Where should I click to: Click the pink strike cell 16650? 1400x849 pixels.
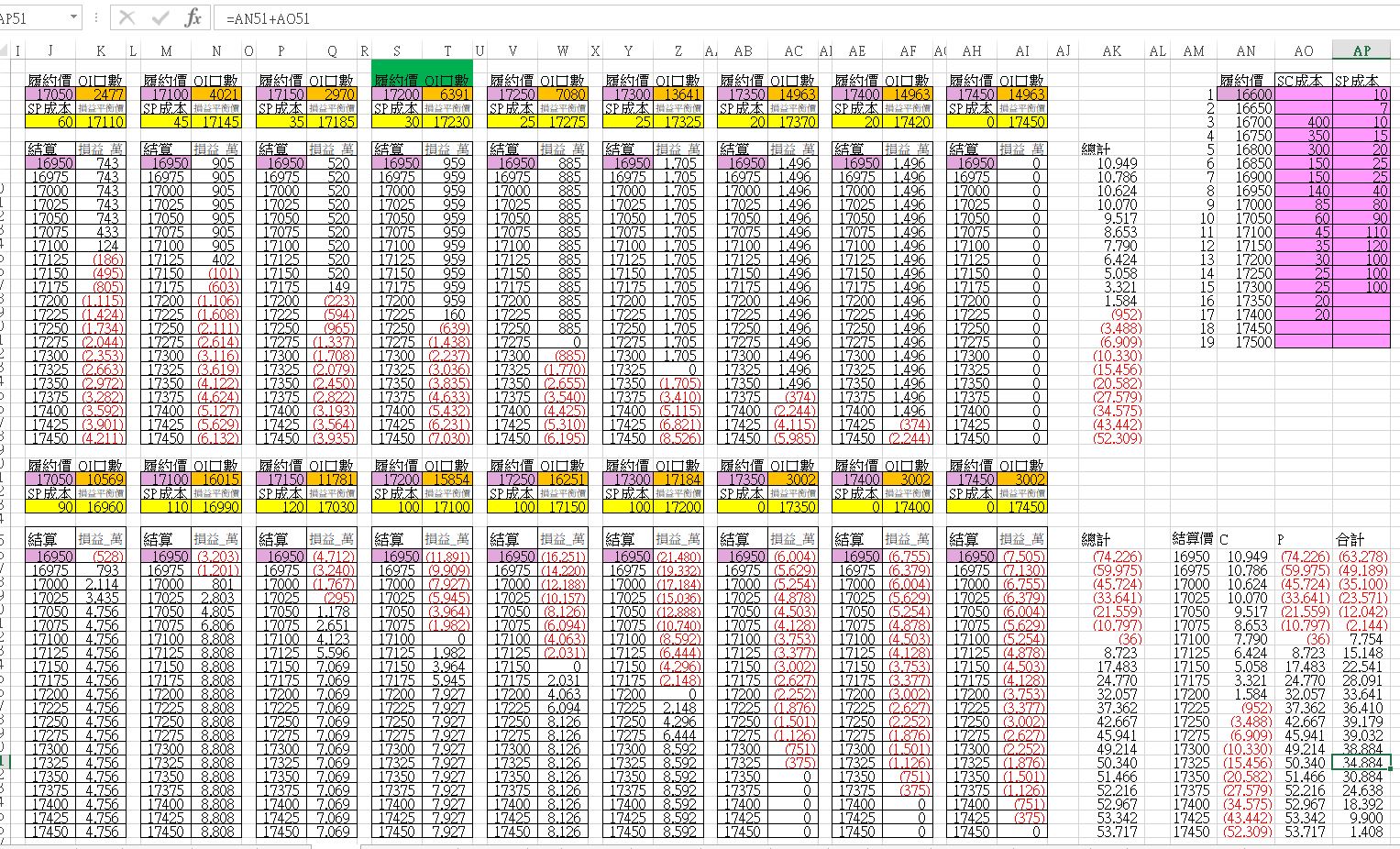point(1246,108)
